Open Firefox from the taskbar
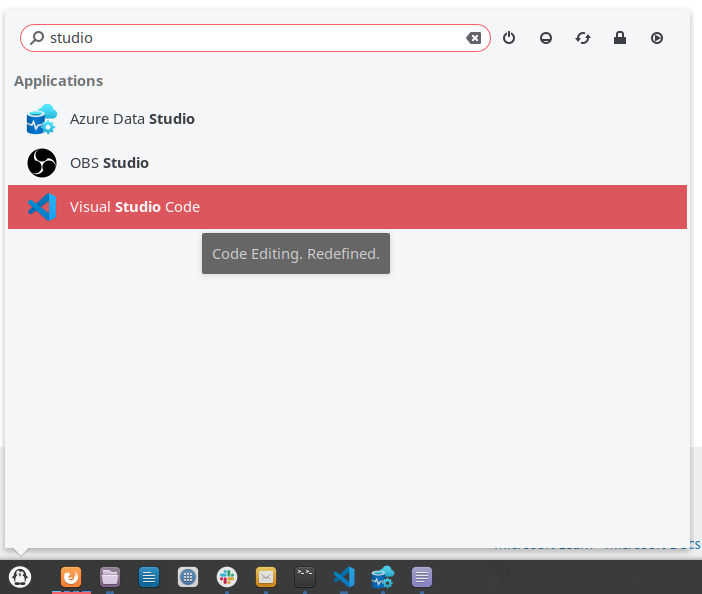Image resolution: width=702 pixels, height=594 pixels. [x=71, y=577]
